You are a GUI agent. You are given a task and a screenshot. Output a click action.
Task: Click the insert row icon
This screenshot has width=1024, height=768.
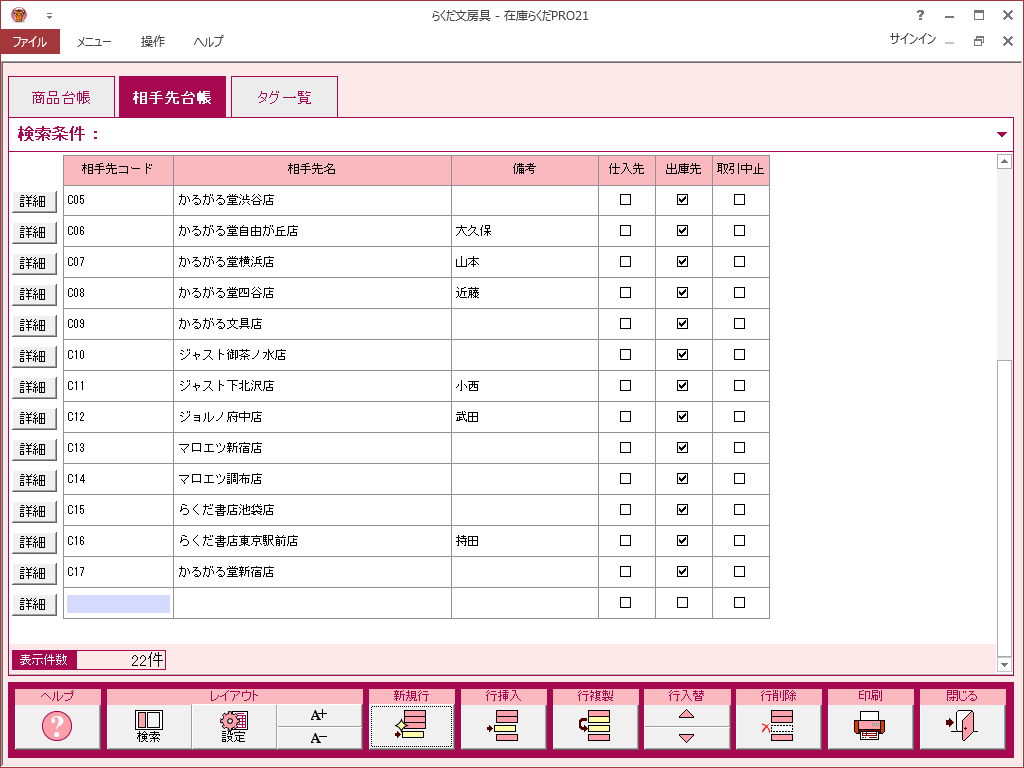(x=503, y=726)
